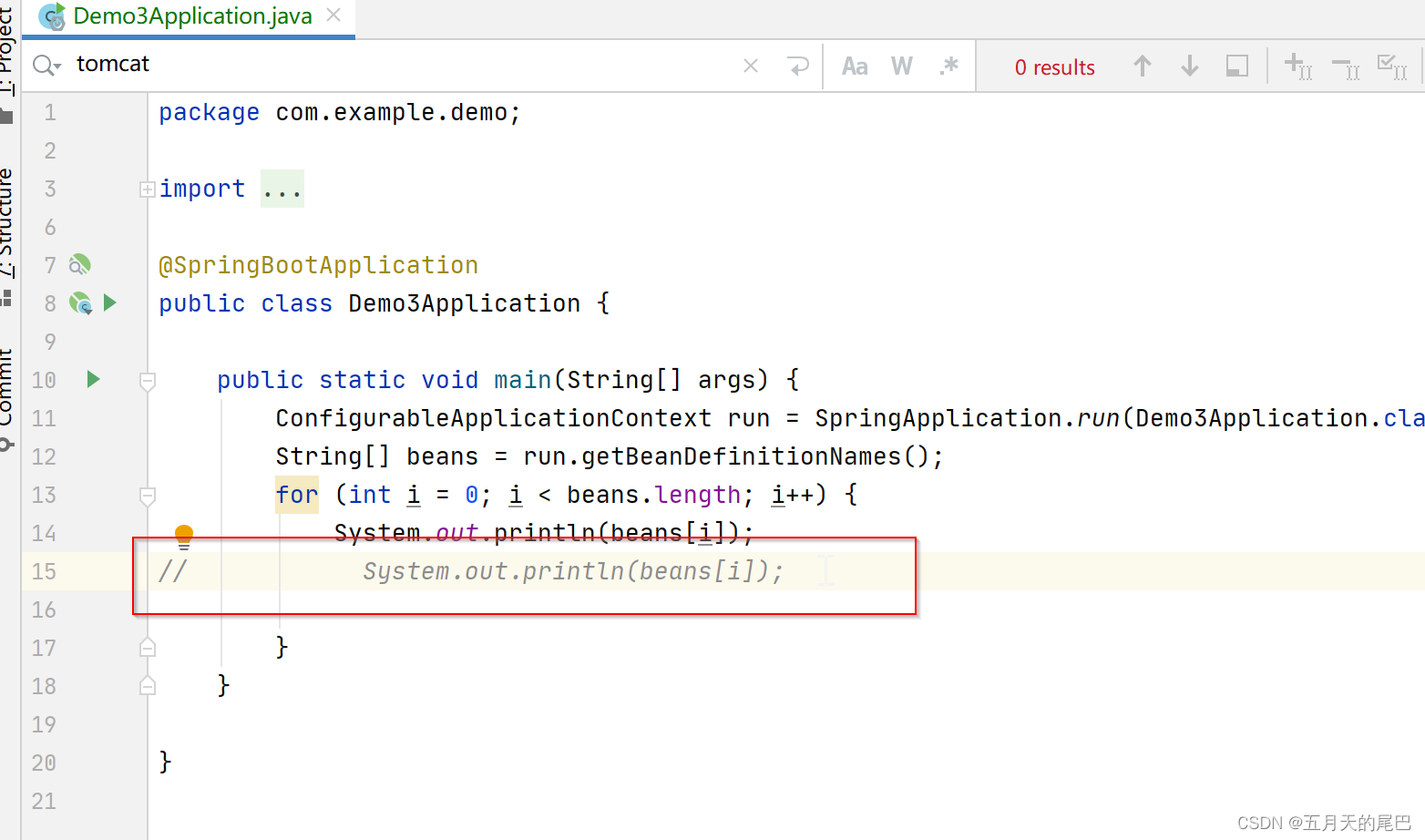Click the search magnifier history icon
The width and height of the screenshot is (1425, 840).
click(46, 66)
